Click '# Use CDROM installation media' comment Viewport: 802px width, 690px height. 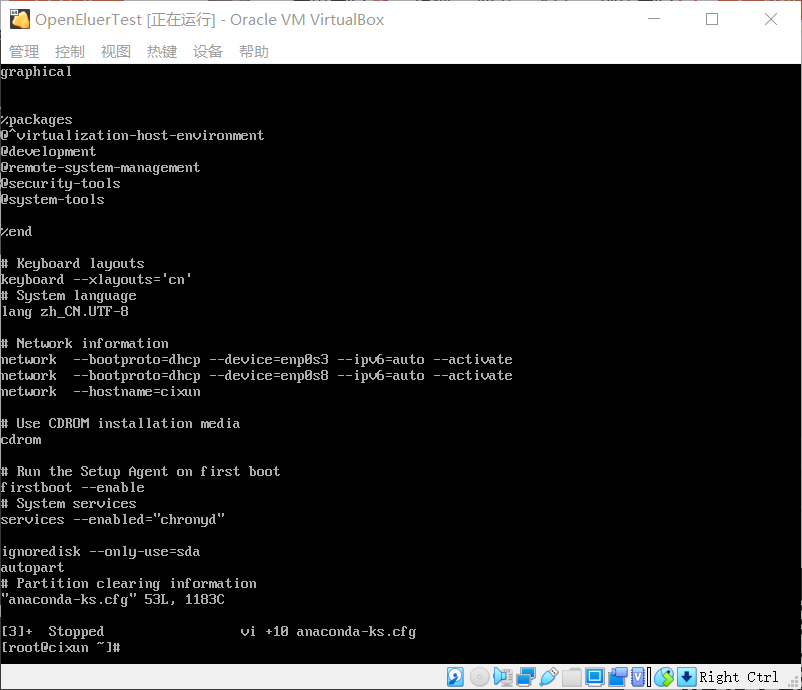pos(120,424)
